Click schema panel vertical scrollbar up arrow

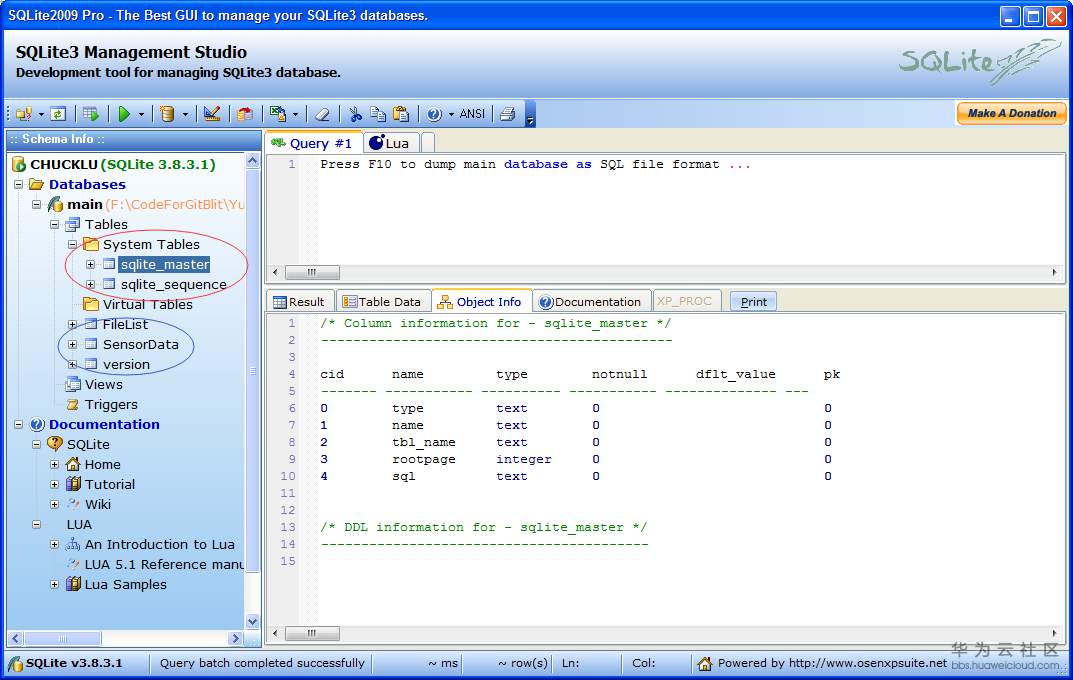click(x=253, y=161)
